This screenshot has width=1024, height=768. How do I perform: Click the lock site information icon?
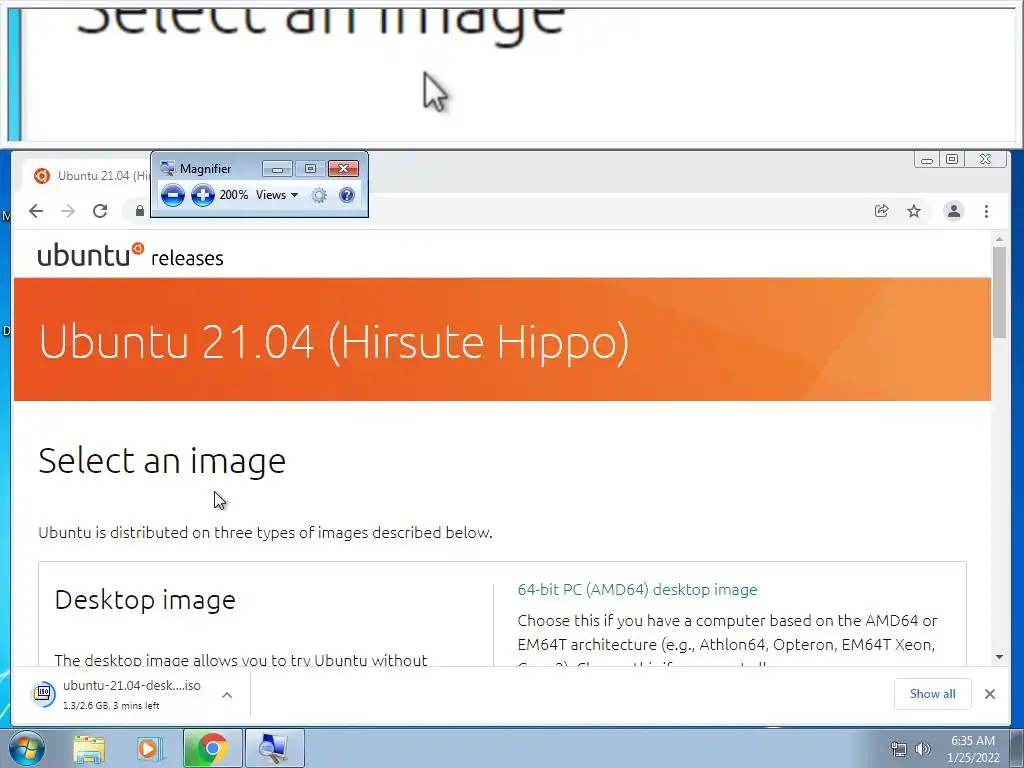point(139,211)
